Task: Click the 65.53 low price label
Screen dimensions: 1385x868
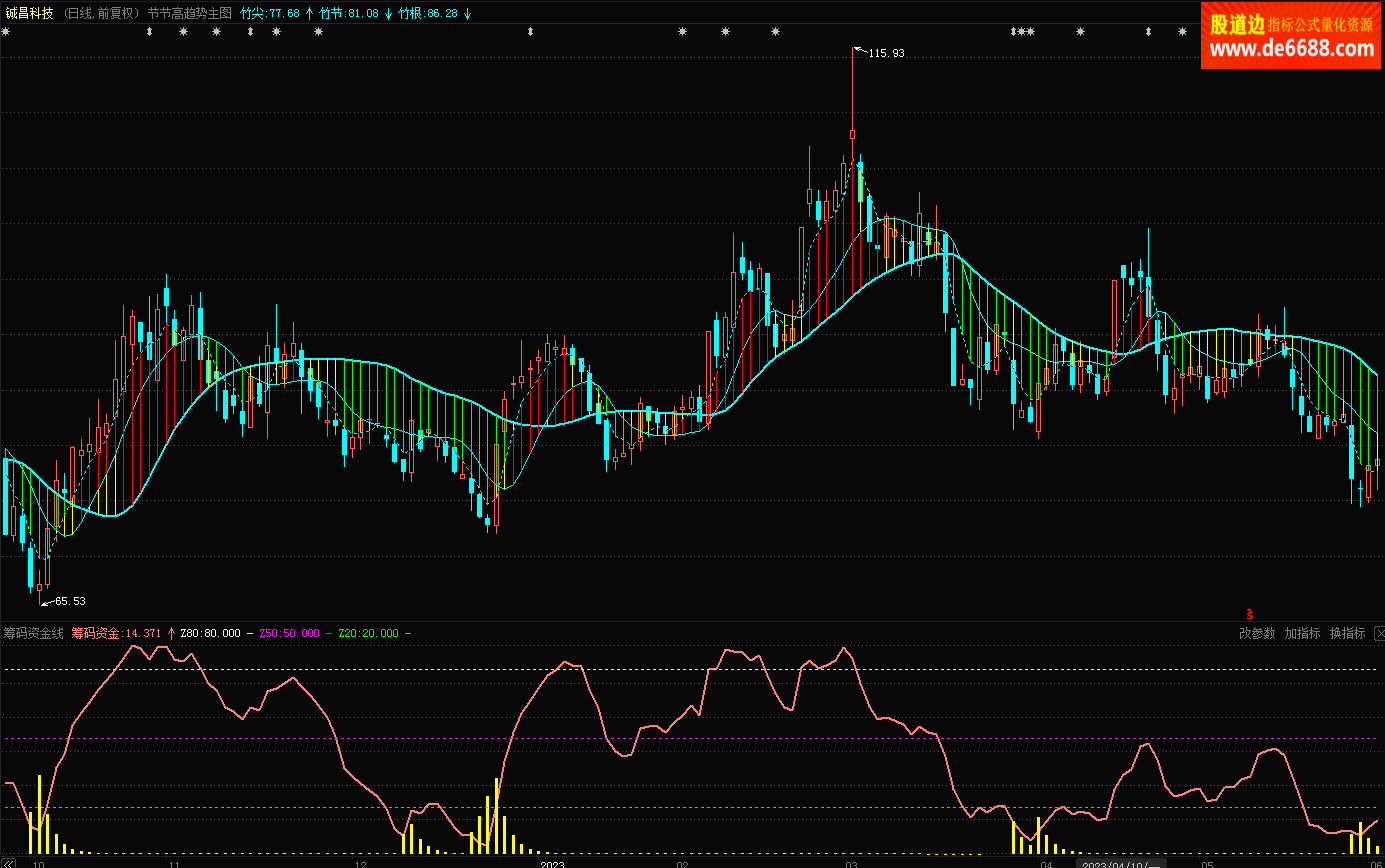Action: [x=70, y=601]
